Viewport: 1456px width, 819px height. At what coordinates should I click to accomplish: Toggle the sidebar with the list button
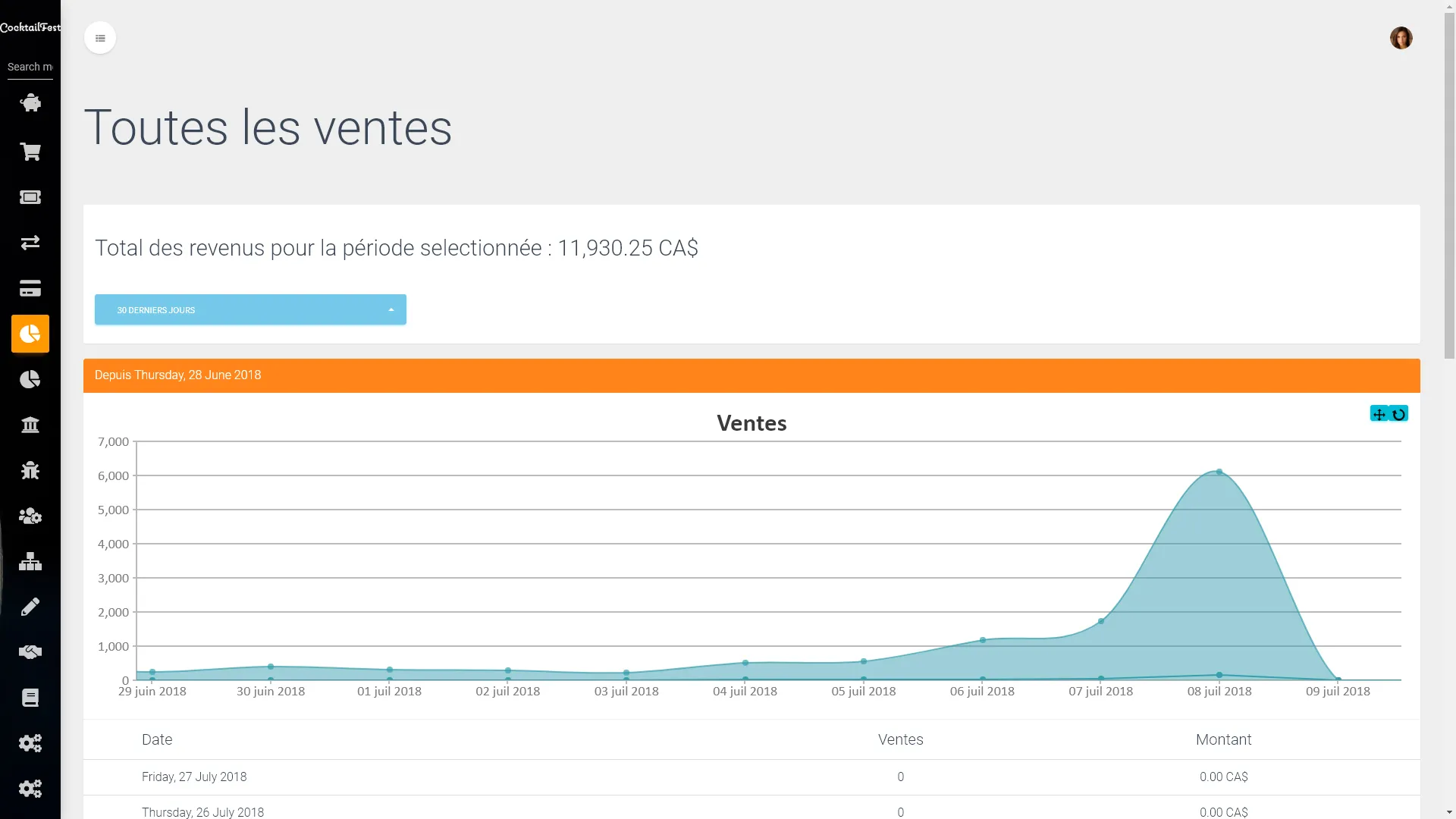coord(100,38)
